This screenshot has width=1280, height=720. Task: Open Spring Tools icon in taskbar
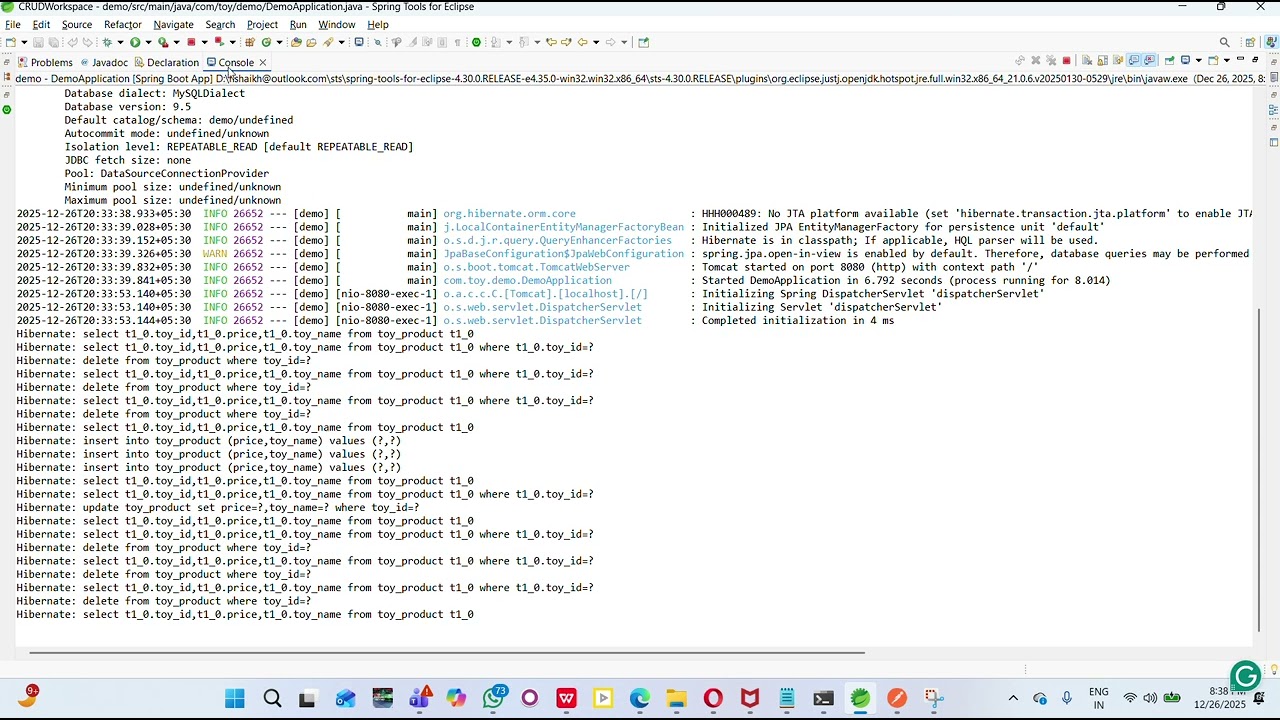tap(860, 698)
